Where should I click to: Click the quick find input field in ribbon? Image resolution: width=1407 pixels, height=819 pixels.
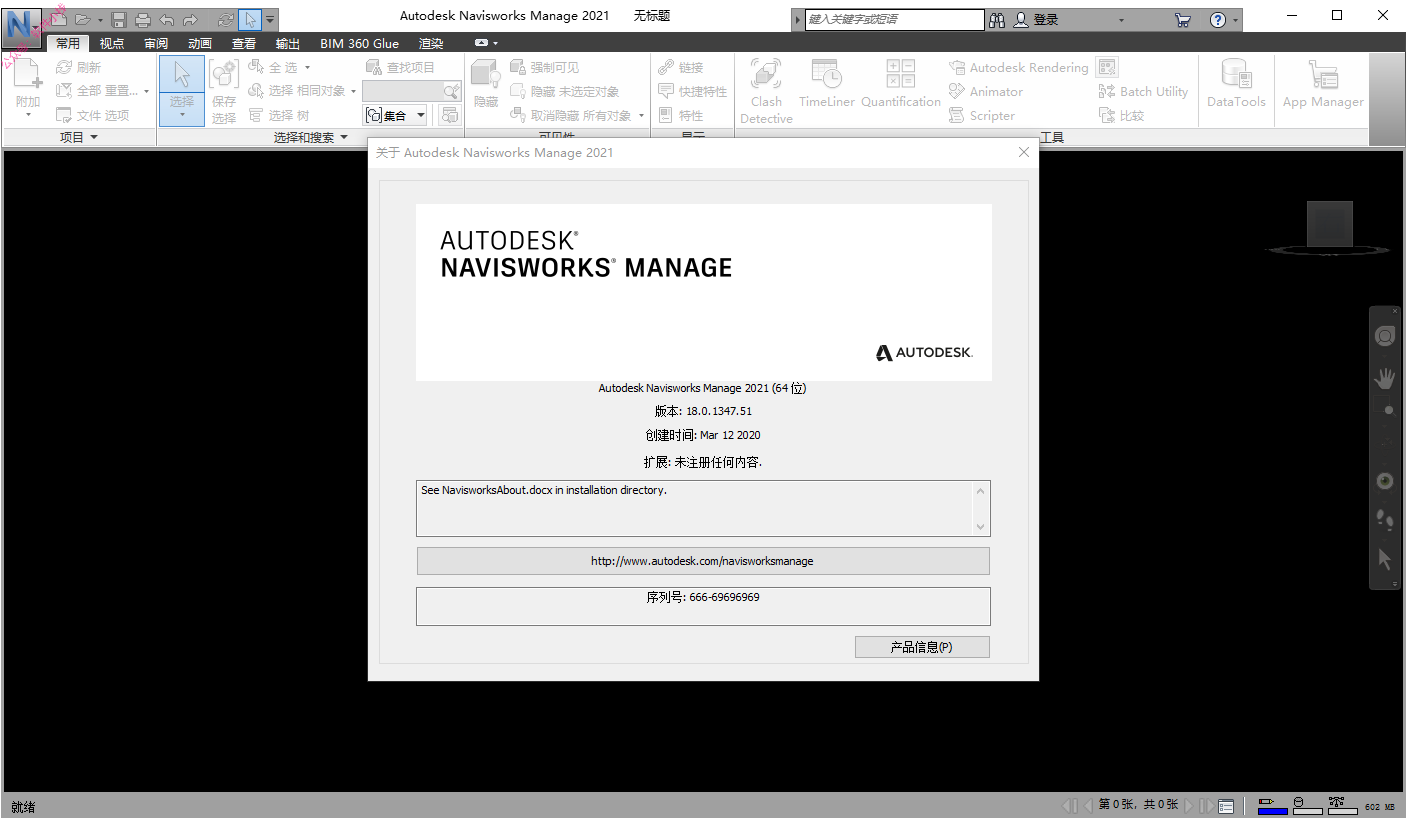(x=403, y=91)
